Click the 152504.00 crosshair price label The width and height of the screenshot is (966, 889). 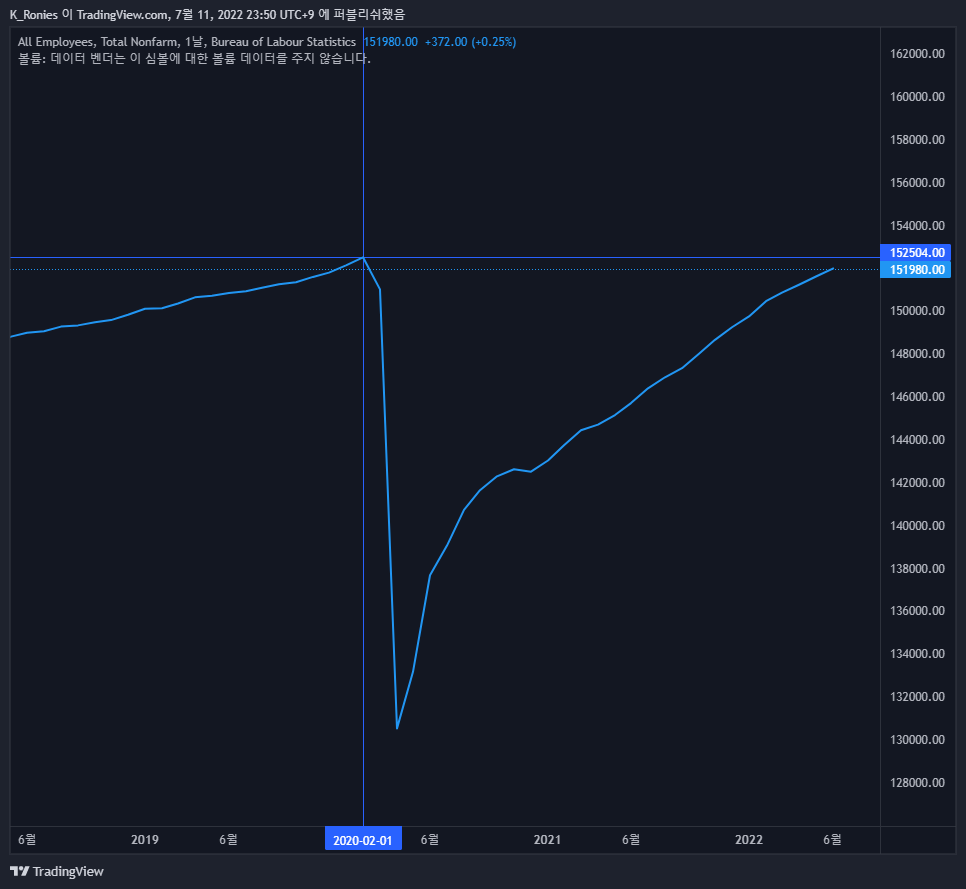click(x=916, y=253)
